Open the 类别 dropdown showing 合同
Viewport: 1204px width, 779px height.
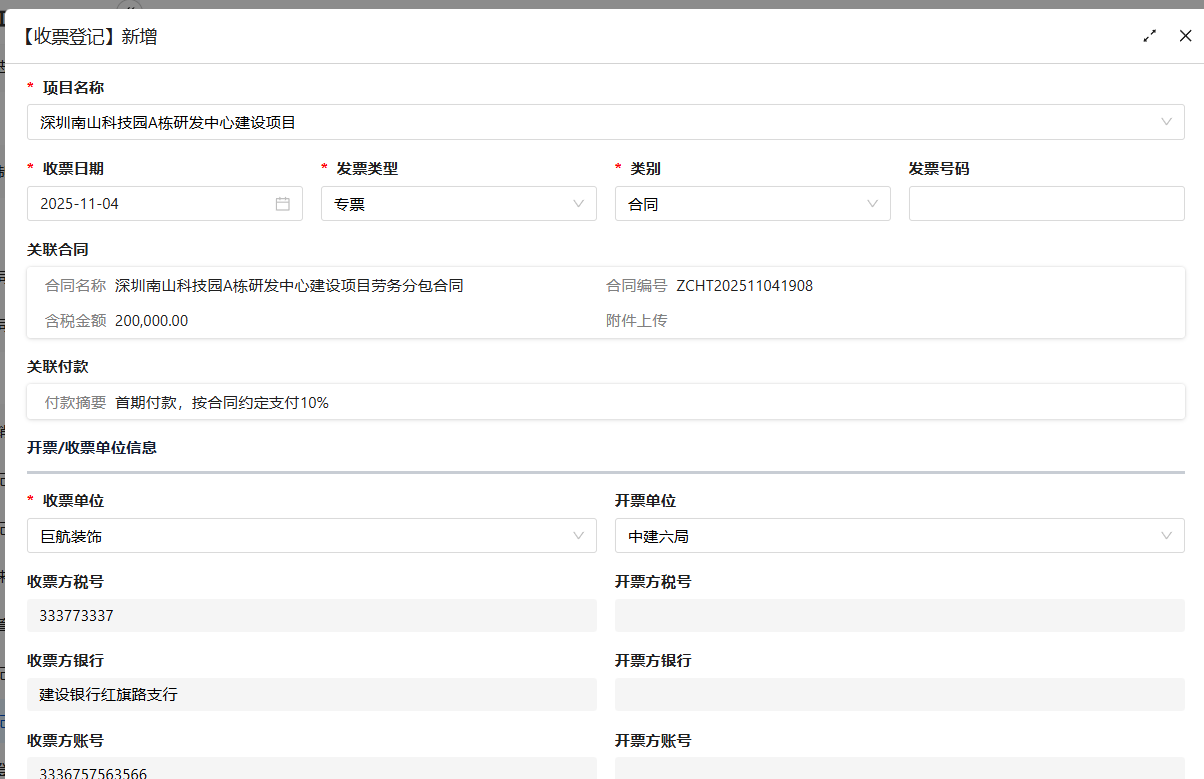pyautogui.click(x=752, y=204)
